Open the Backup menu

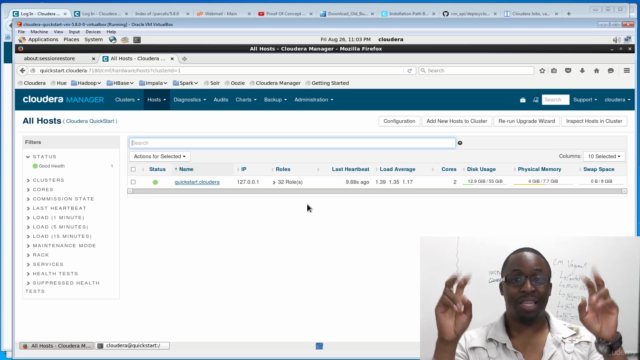tap(275, 100)
